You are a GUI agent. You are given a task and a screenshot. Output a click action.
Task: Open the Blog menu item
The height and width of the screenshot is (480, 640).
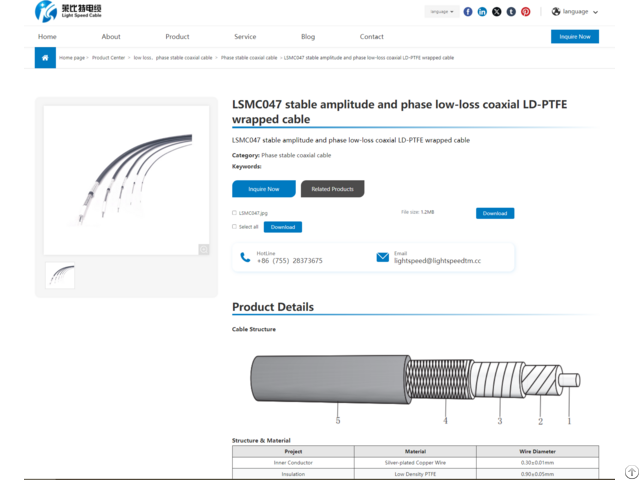coord(308,37)
